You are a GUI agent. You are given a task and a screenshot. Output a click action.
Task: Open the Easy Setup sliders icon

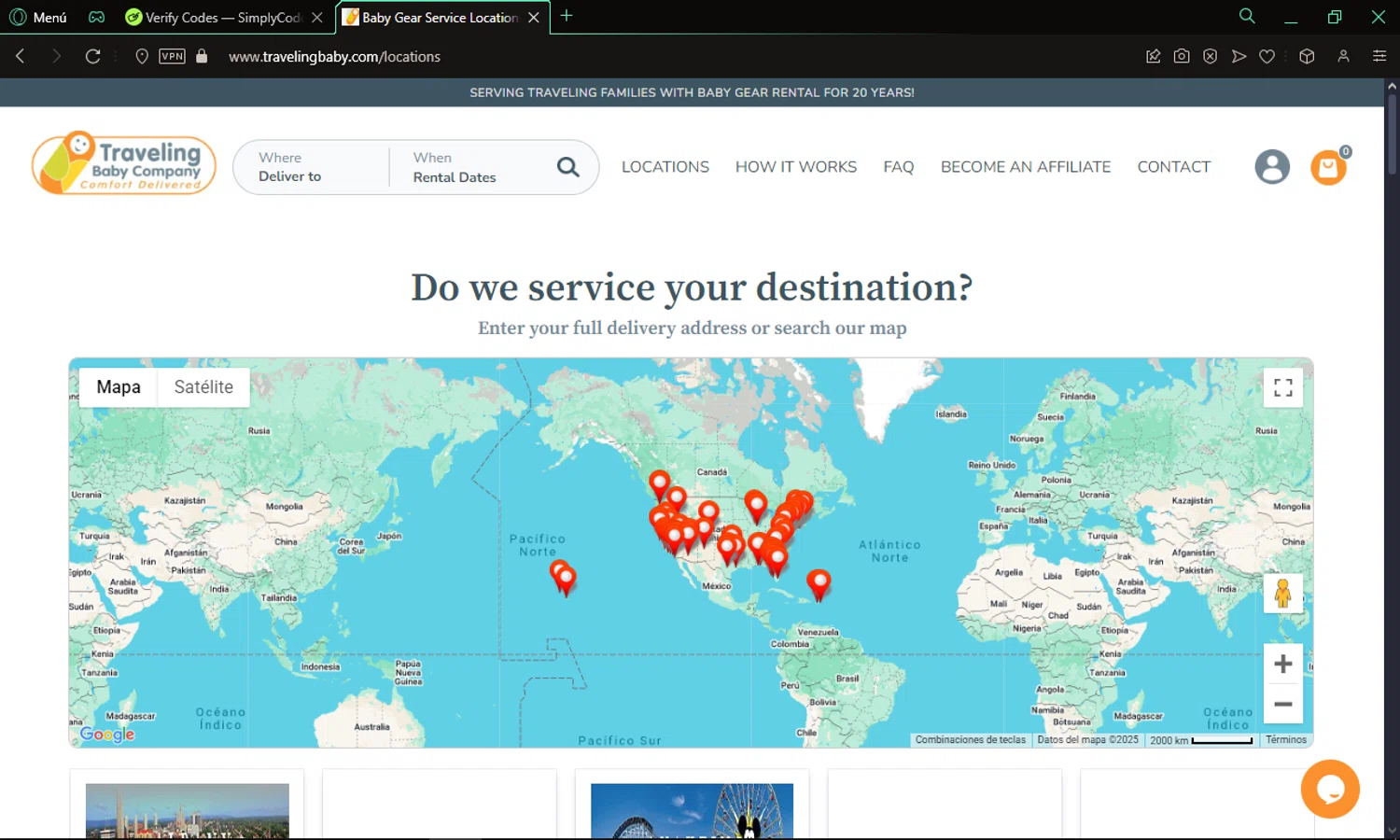tap(1379, 56)
